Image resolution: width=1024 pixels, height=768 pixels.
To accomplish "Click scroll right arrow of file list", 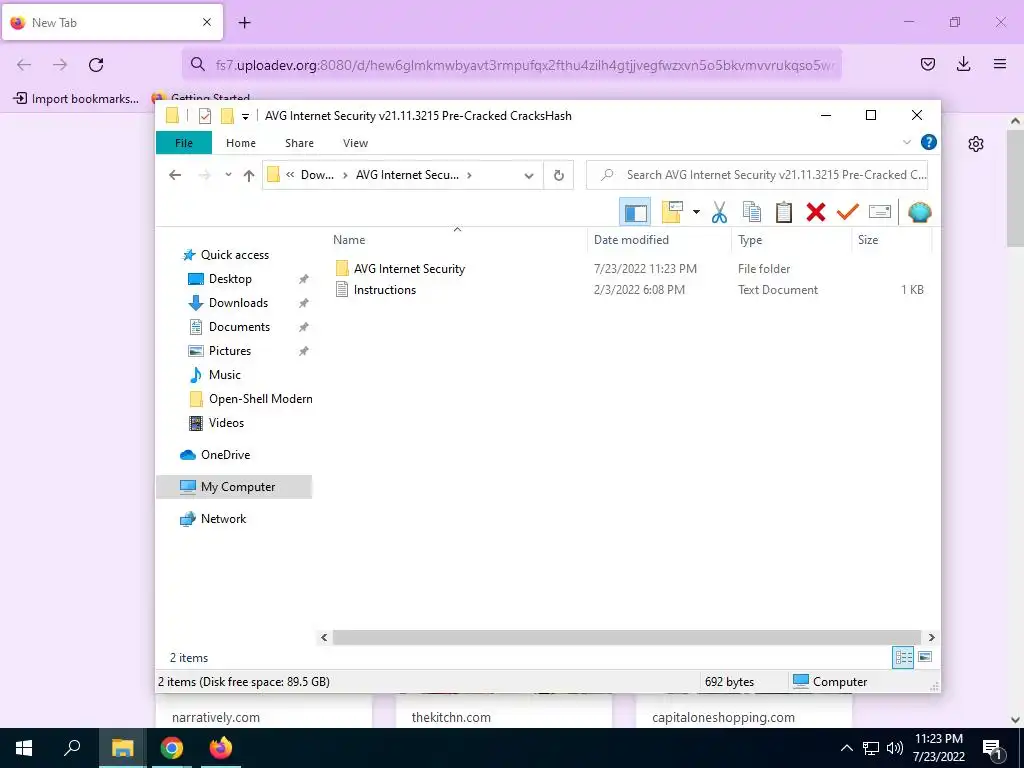I will click(931, 637).
